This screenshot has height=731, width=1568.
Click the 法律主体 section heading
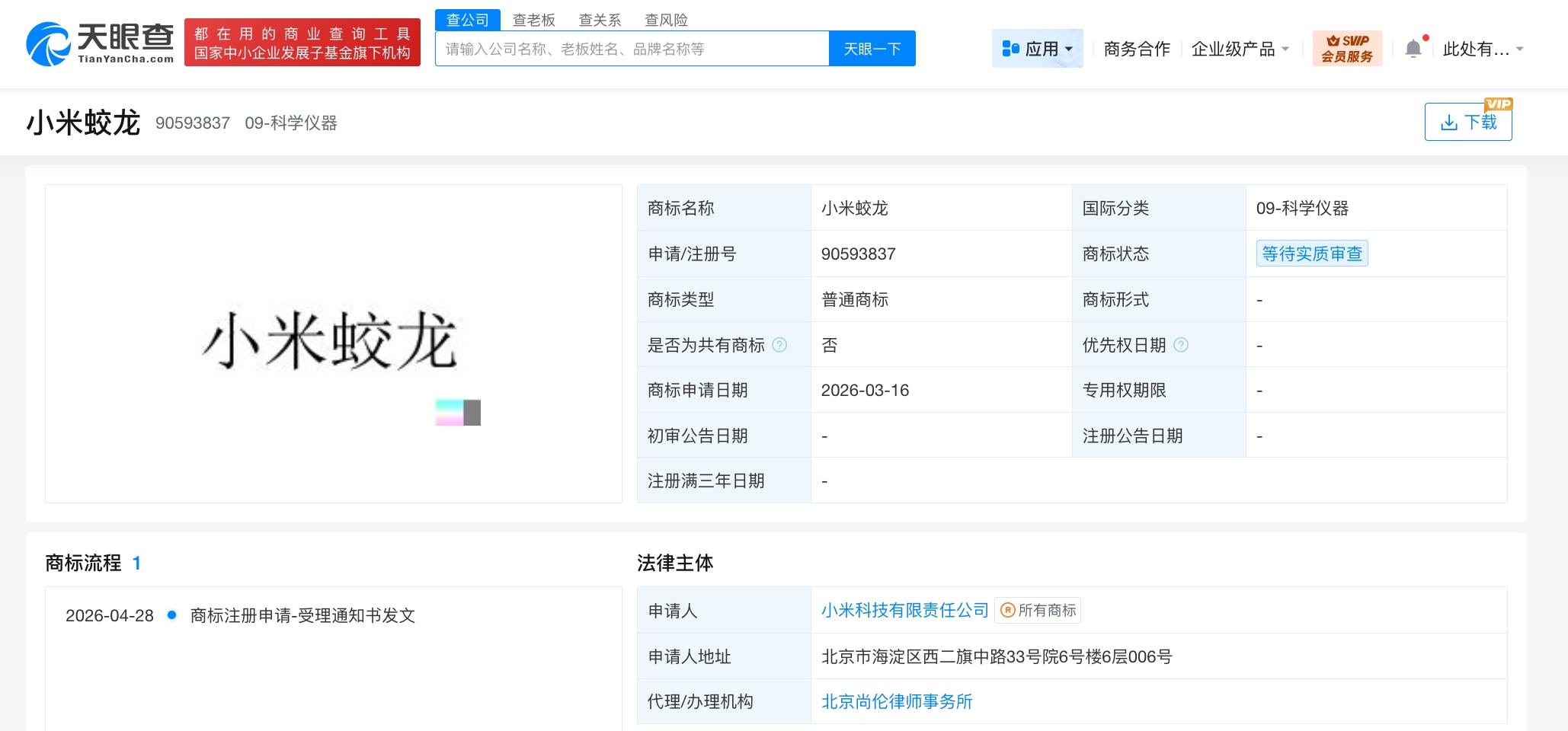tap(675, 563)
